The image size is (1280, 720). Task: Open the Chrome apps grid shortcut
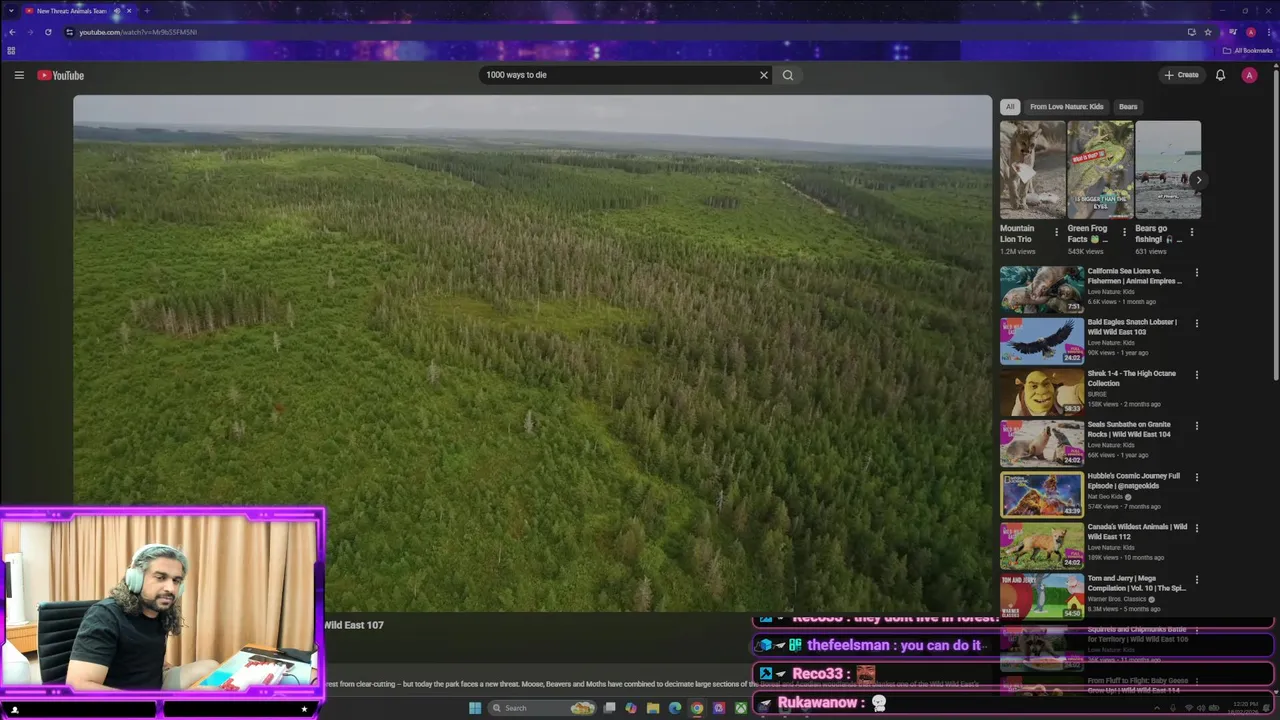[x=11, y=50]
